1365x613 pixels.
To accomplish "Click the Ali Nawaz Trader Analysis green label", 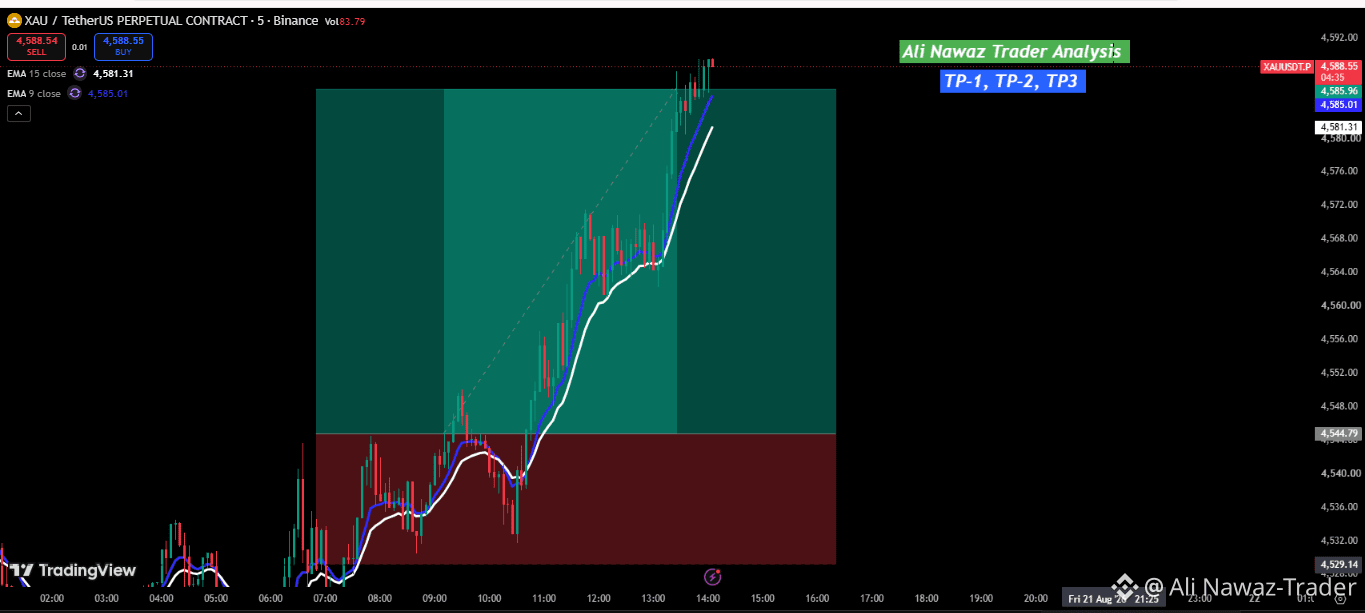I will click(x=1014, y=52).
